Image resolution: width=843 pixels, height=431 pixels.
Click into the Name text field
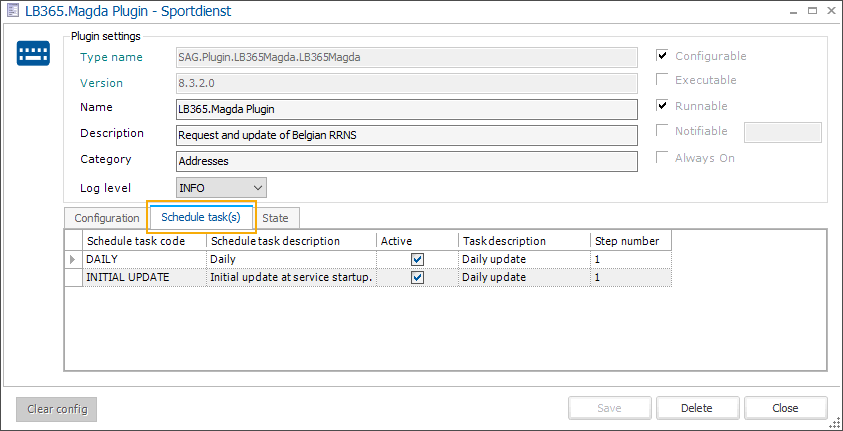pyautogui.click(x=405, y=108)
